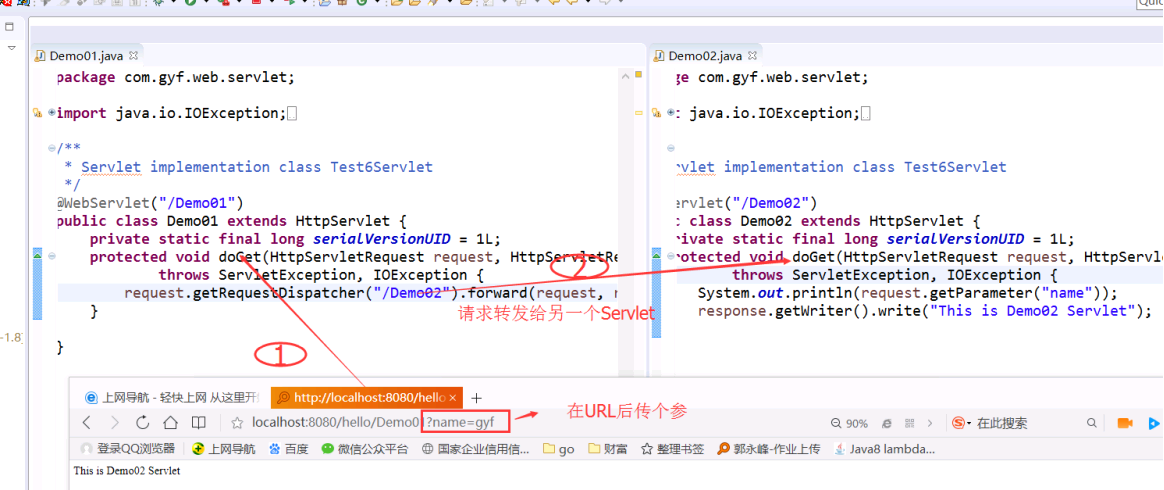Click the System.out.println line in Demo02

(x=907, y=293)
